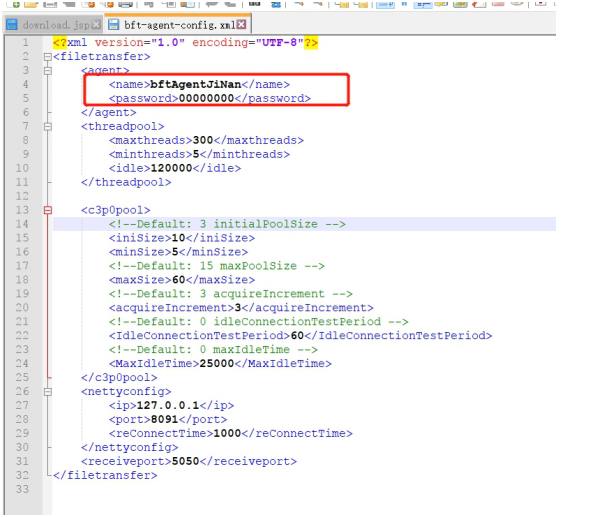Viewport: 595px width, 517px height.
Task: Switch to the download.jsp tab
Action: click(53, 25)
